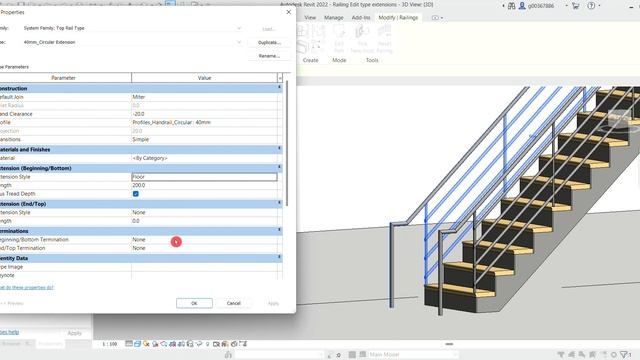The height and width of the screenshot is (360, 640).
Task: Open the Manage ribbon tab
Action: [x=333, y=18]
